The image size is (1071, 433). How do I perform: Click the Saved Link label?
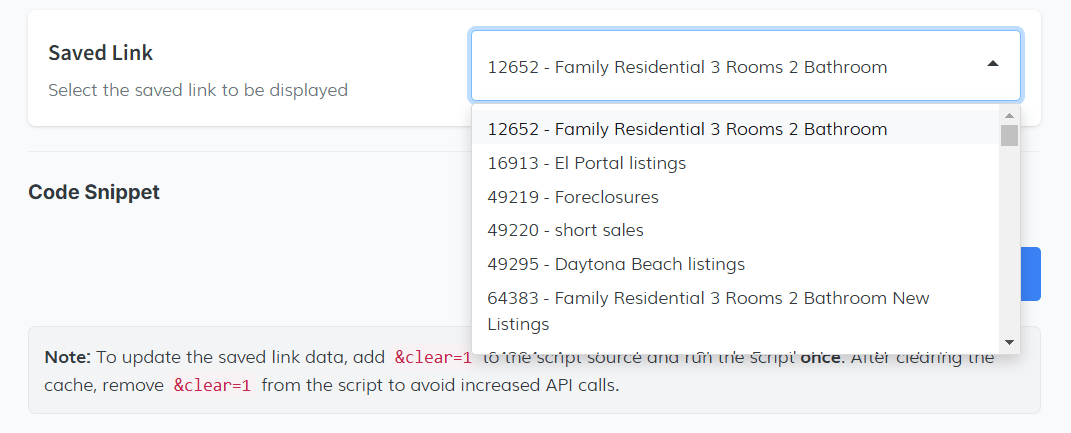(101, 53)
